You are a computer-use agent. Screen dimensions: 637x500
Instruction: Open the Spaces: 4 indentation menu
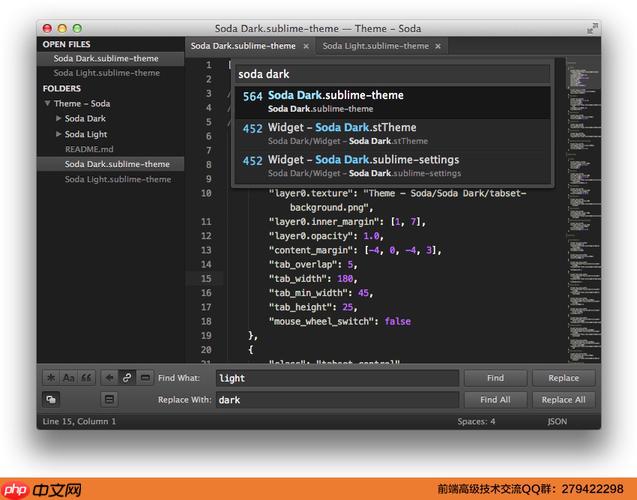point(476,421)
